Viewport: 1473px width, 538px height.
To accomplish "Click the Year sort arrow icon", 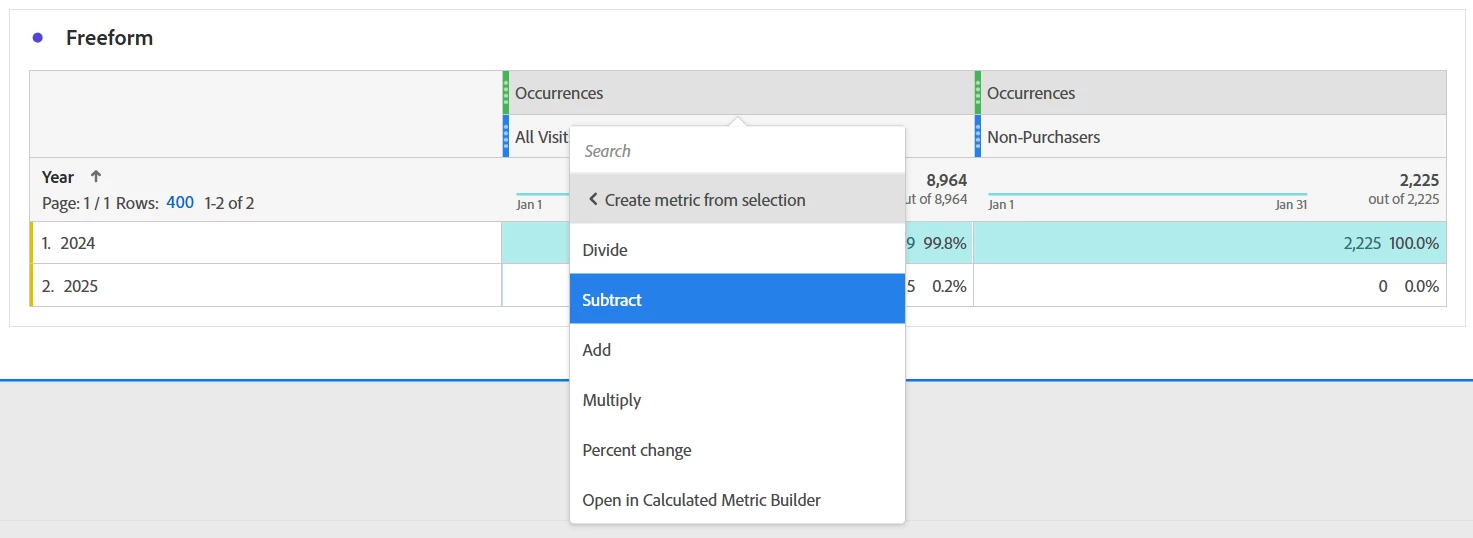I will pos(96,177).
